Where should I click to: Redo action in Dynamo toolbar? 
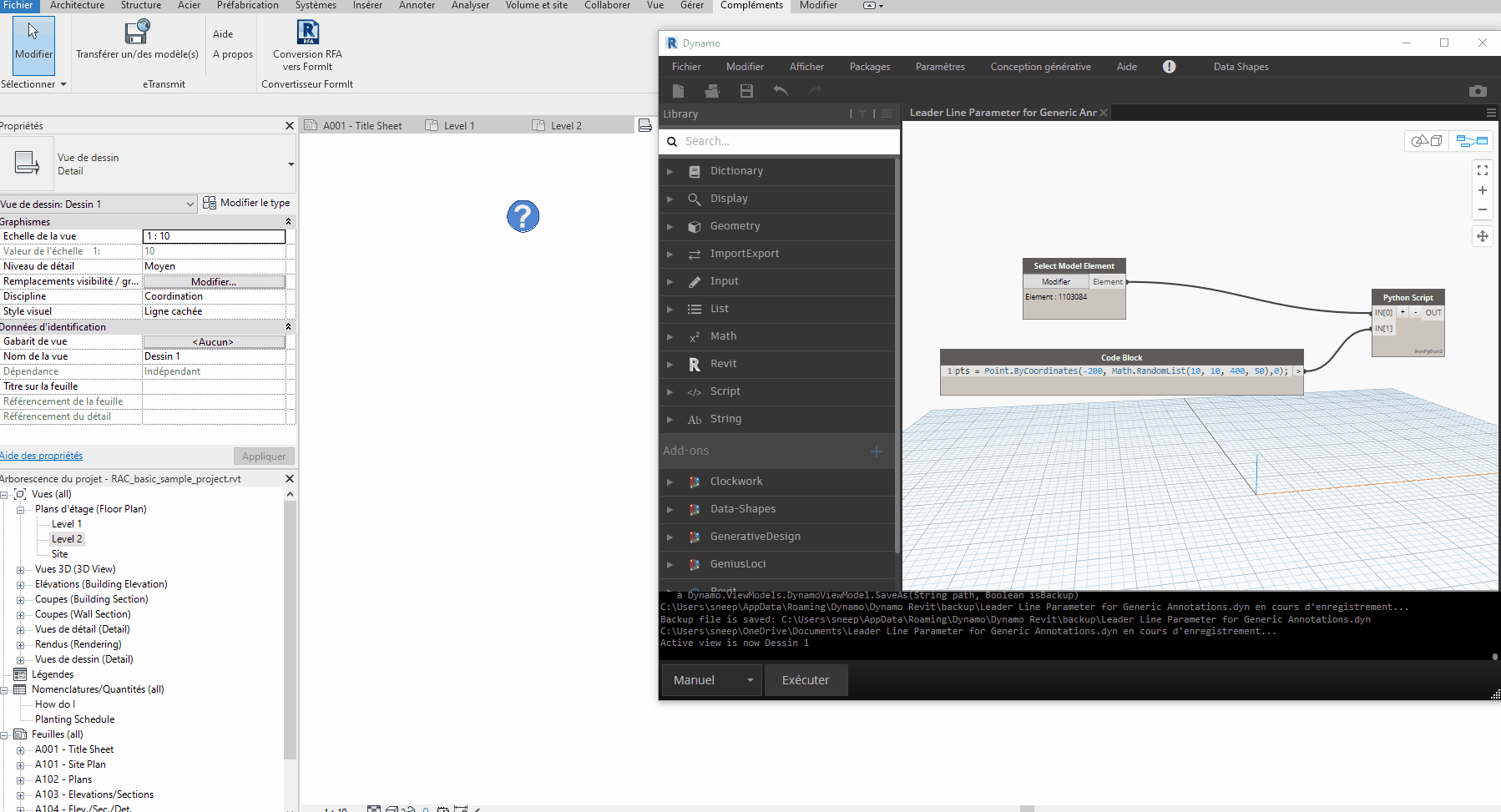[x=815, y=91]
